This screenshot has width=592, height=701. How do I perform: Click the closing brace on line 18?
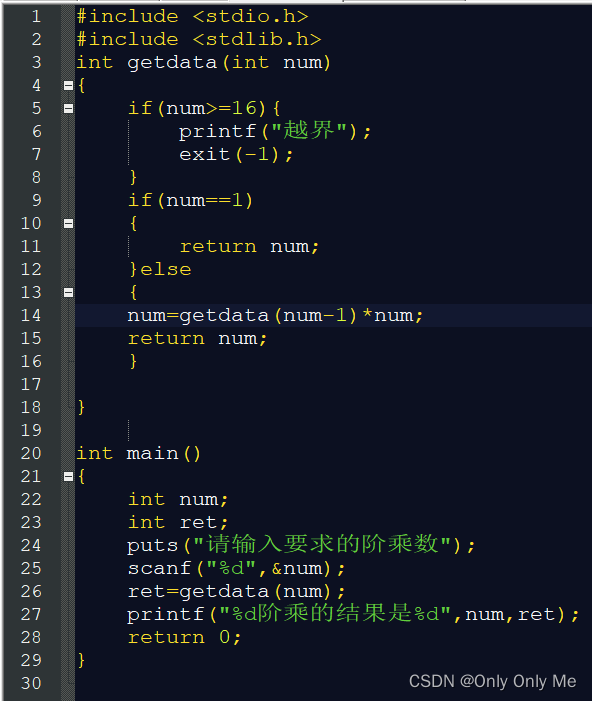pyautogui.click(x=81, y=407)
